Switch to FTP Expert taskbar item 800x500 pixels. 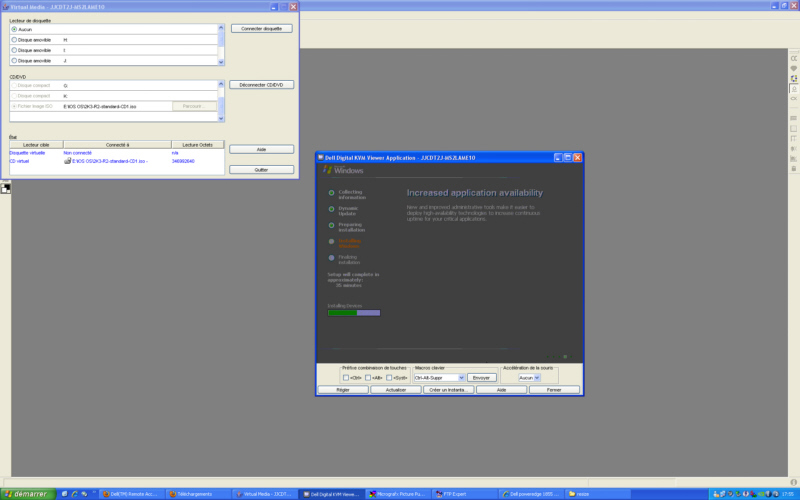coord(464,494)
